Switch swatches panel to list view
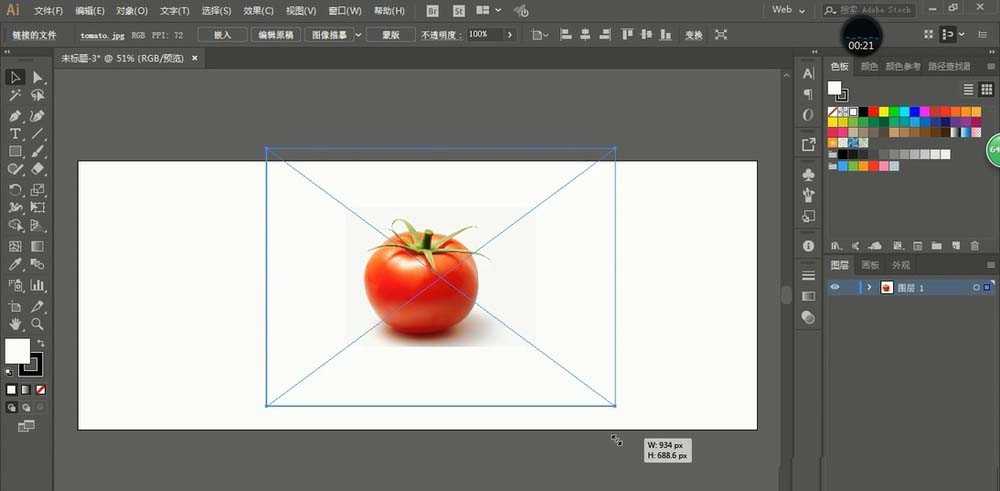Screen dimensions: 1000x491 (x=968, y=89)
